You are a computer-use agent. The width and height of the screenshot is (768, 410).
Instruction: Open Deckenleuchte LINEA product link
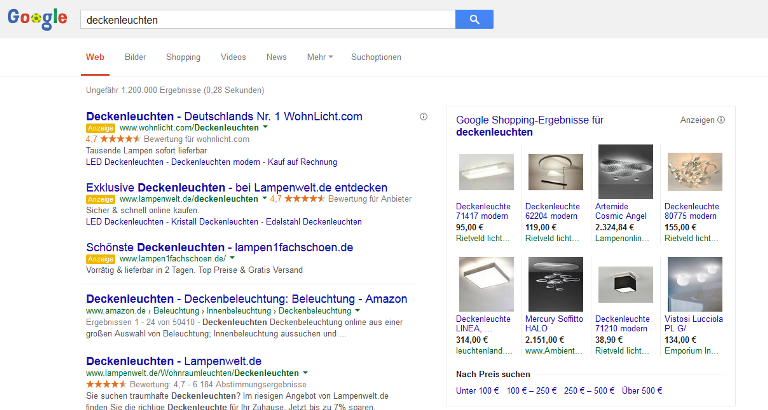pyautogui.click(x=483, y=323)
